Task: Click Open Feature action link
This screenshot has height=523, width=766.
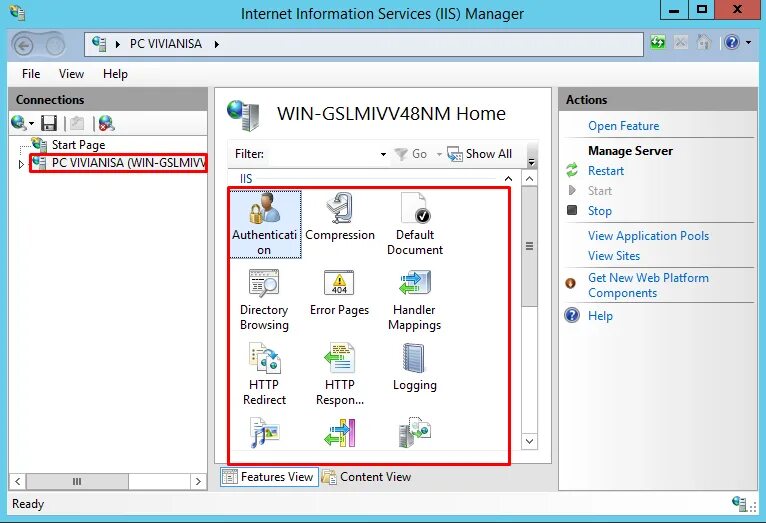Action: [623, 126]
